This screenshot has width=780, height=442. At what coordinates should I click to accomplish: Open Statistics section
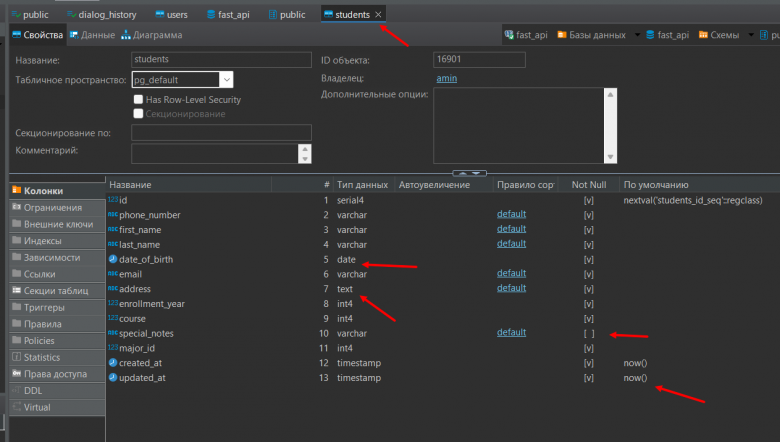click(57, 357)
